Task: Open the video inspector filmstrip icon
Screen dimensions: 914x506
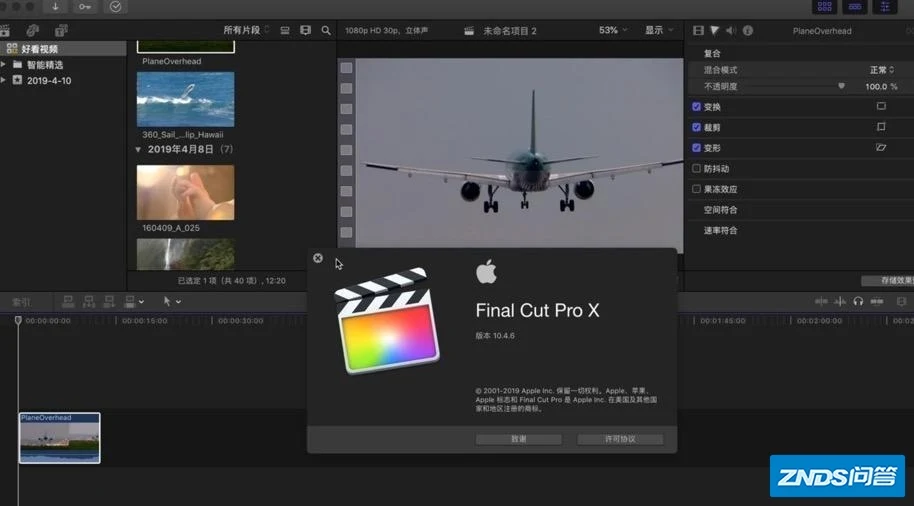Action: coord(698,30)
